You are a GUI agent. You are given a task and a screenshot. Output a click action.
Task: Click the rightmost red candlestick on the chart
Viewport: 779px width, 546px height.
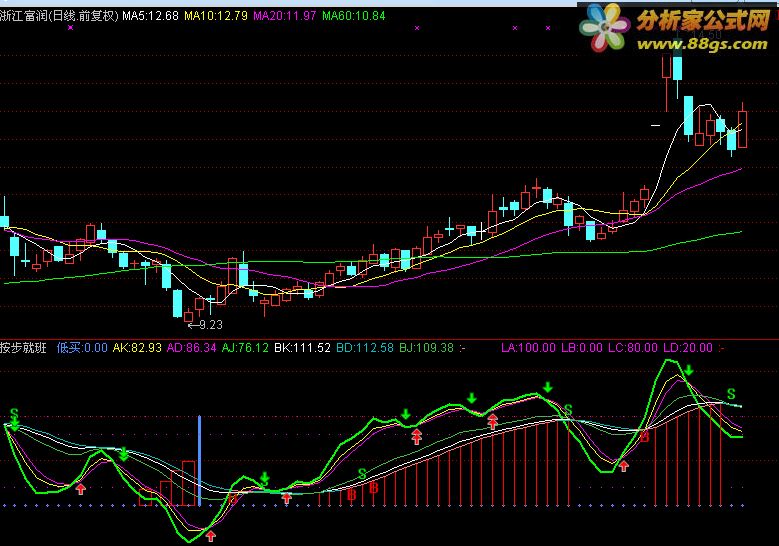742,127
